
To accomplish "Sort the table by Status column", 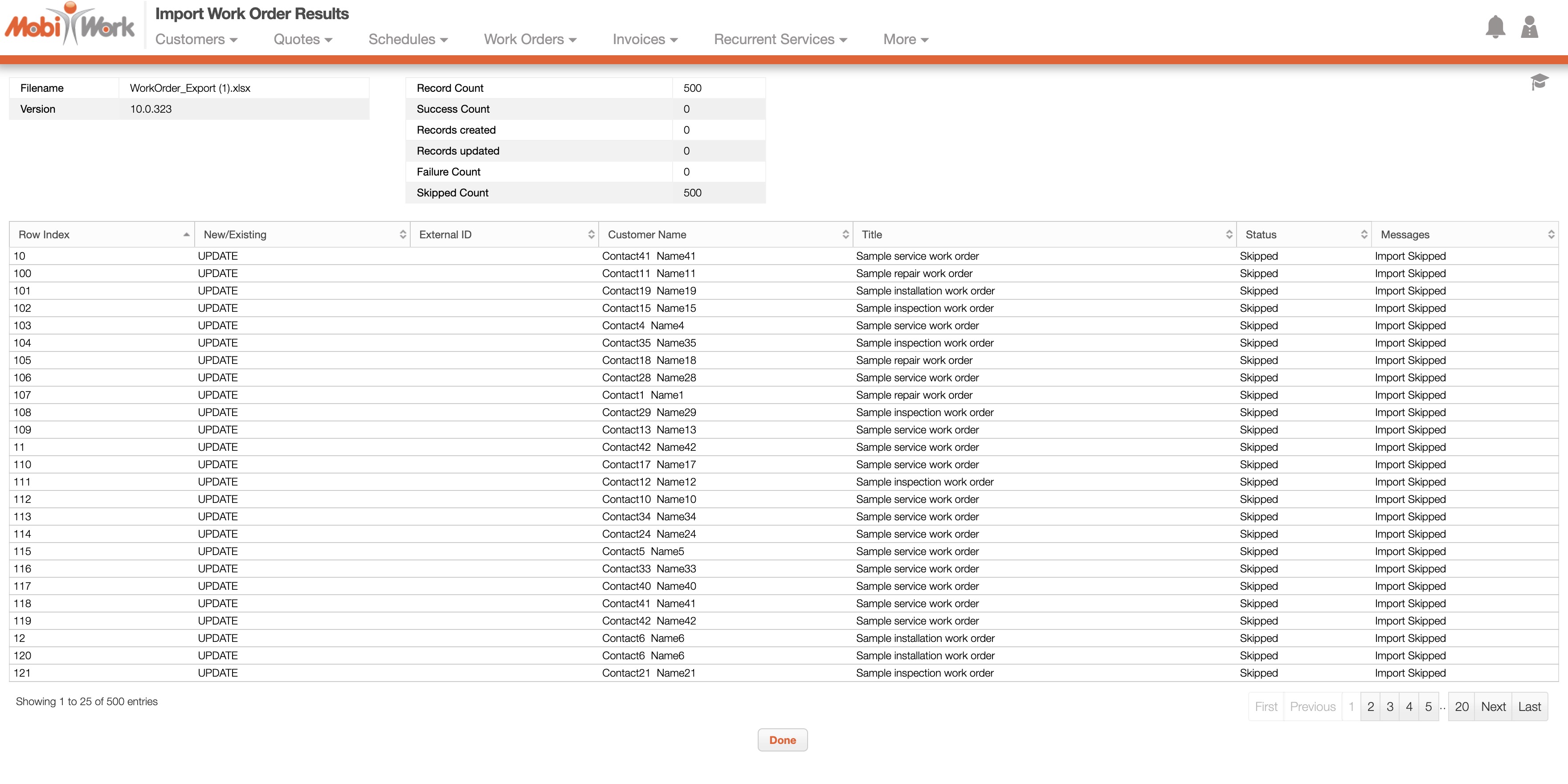I will (1364, 235).
